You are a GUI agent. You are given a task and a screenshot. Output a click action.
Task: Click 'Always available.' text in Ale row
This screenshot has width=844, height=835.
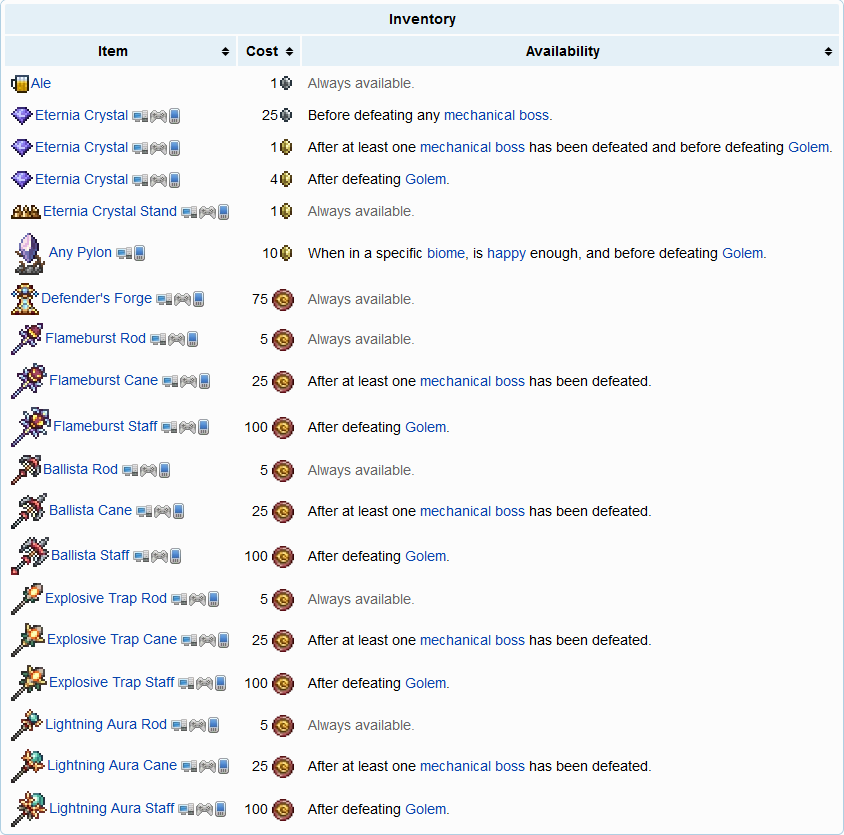tap(361, 83)
